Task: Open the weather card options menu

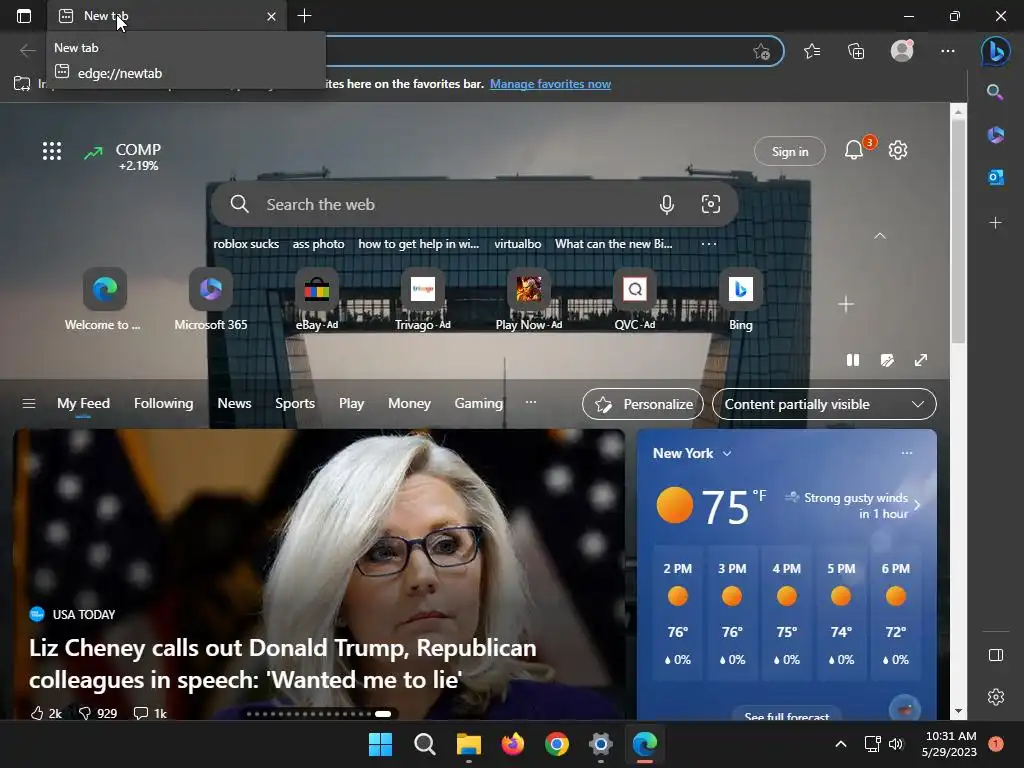Action: click(906, 453)
